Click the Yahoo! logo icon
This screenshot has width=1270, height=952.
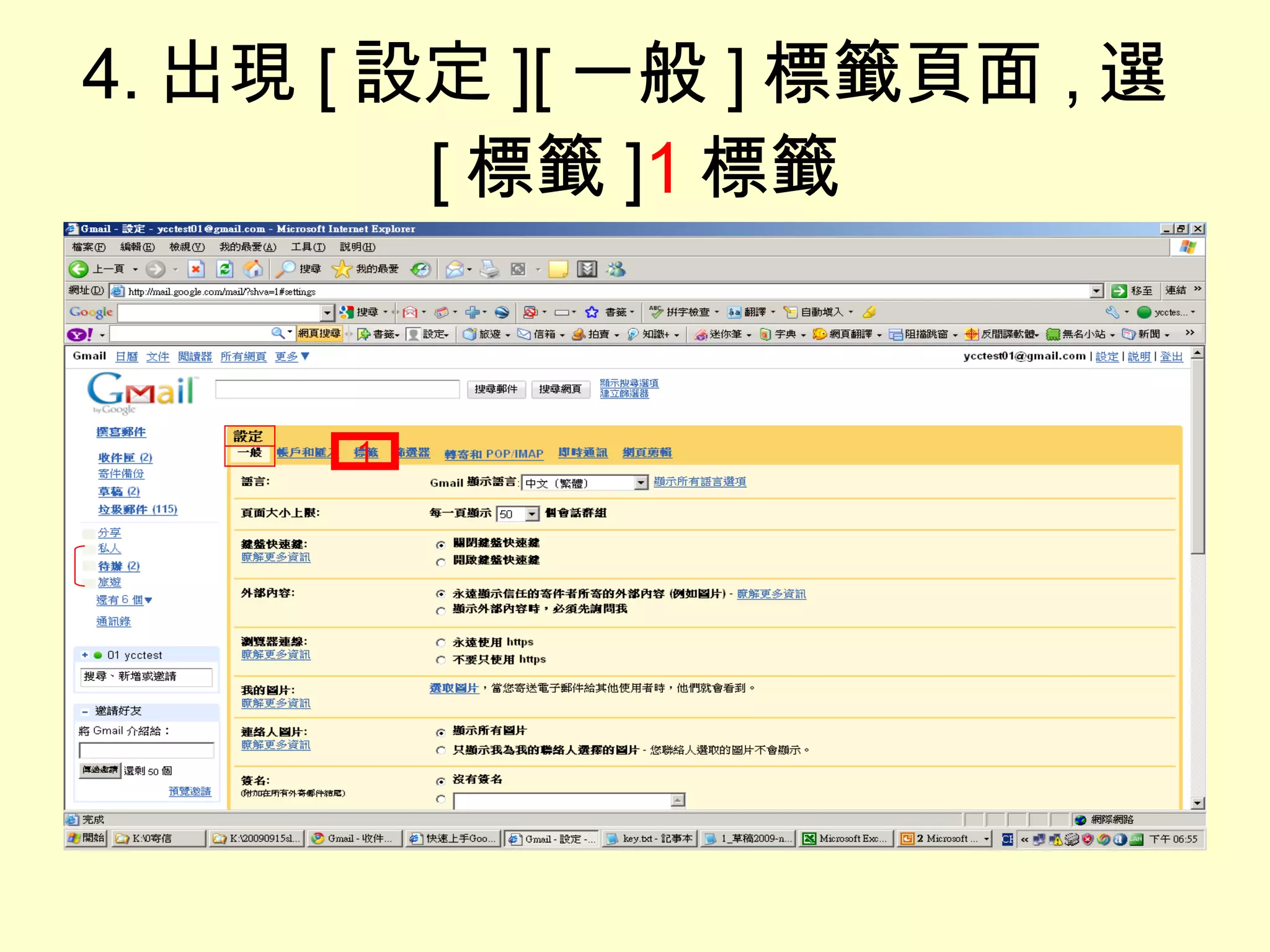80,335
